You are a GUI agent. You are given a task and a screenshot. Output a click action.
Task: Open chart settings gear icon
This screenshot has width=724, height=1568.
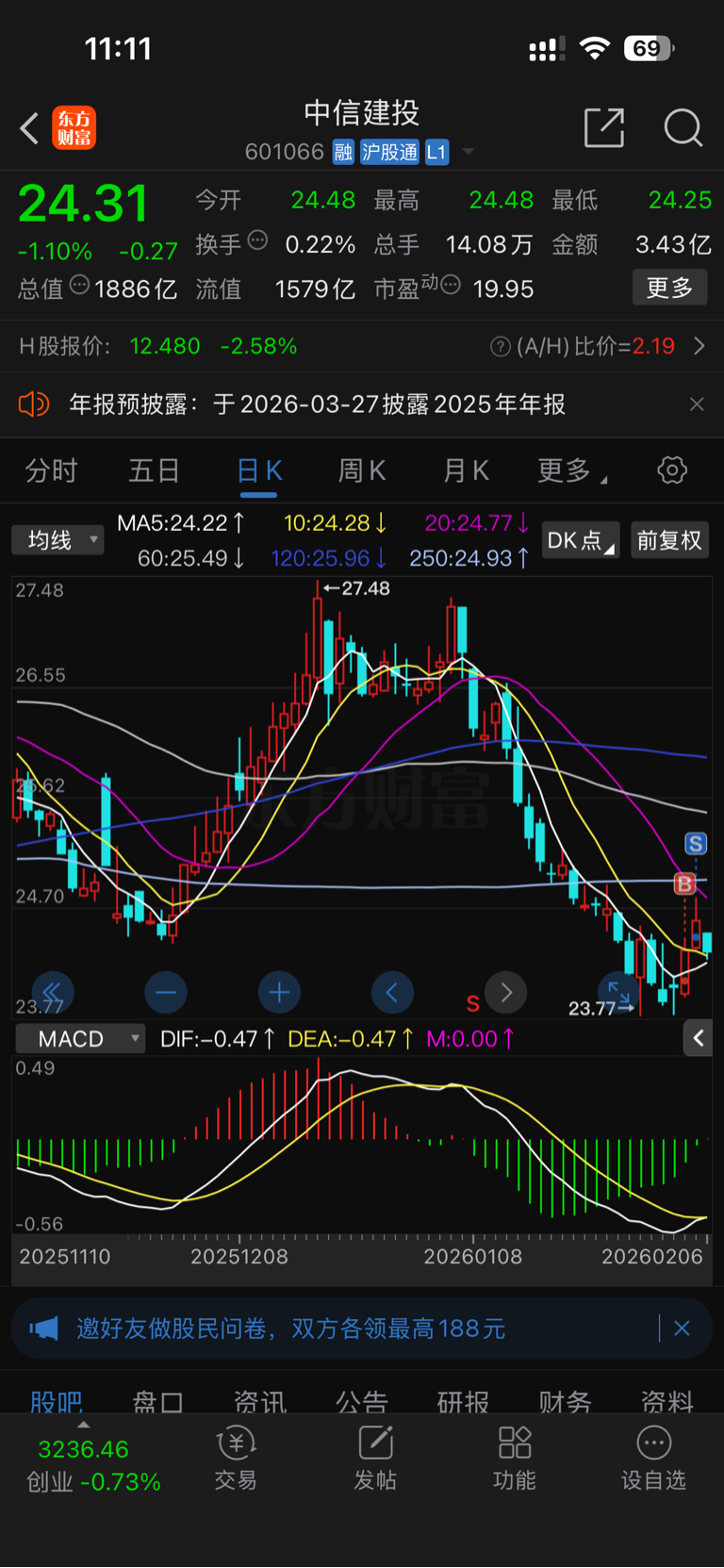(x=672, y=470)
